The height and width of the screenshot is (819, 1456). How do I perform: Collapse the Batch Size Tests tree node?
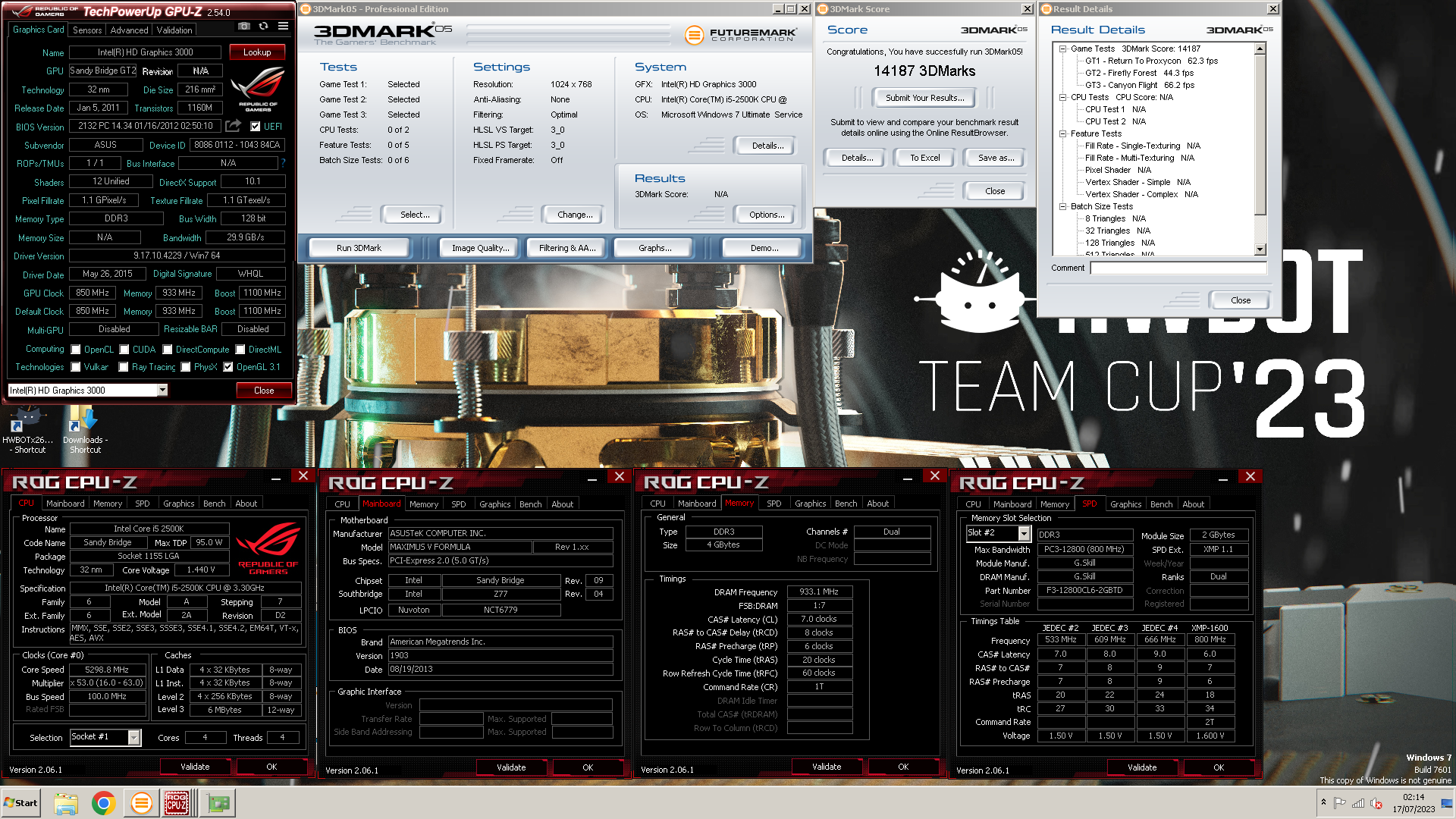[1063, 206]
